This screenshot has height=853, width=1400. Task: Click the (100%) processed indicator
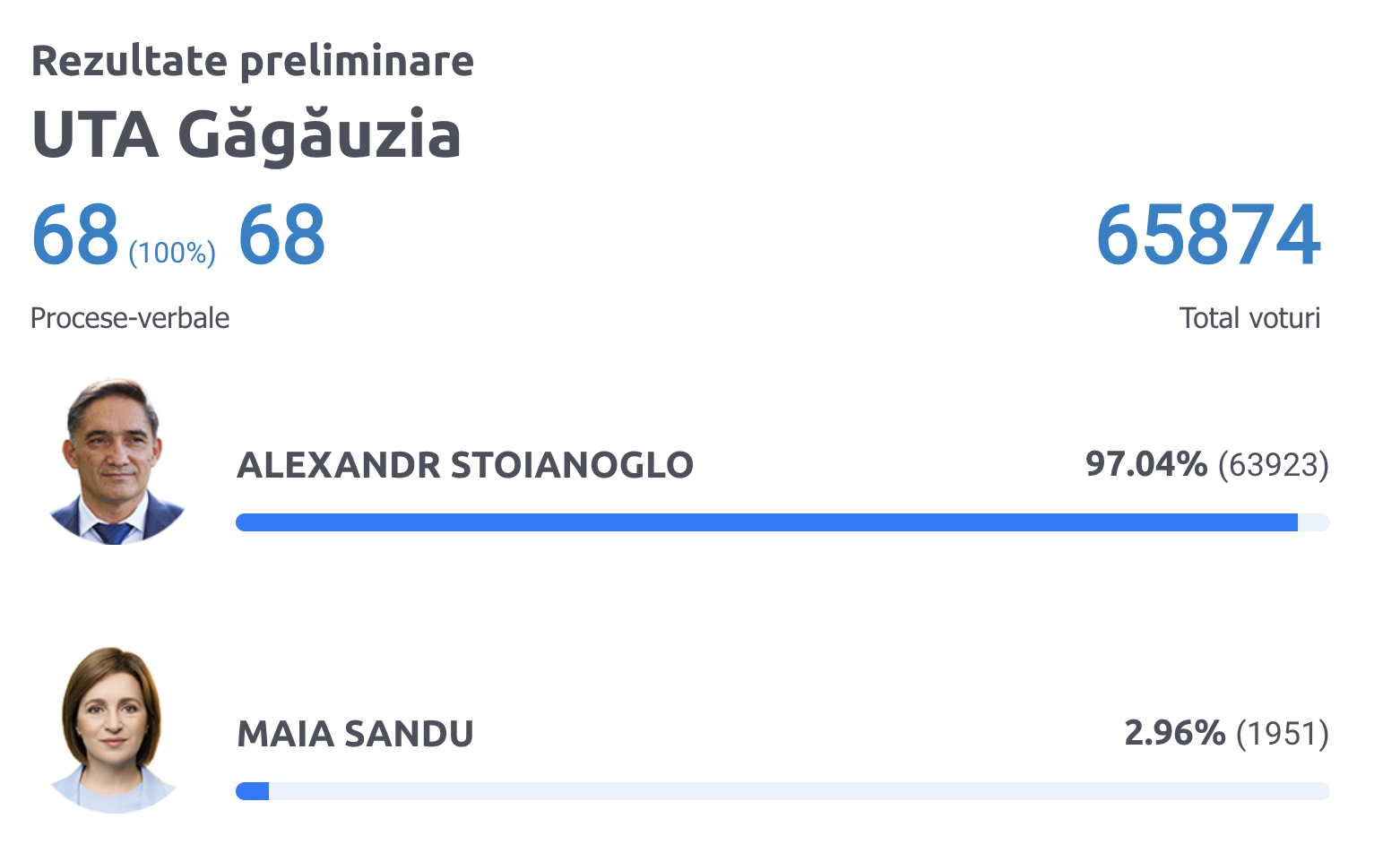[x=172, y=253]
